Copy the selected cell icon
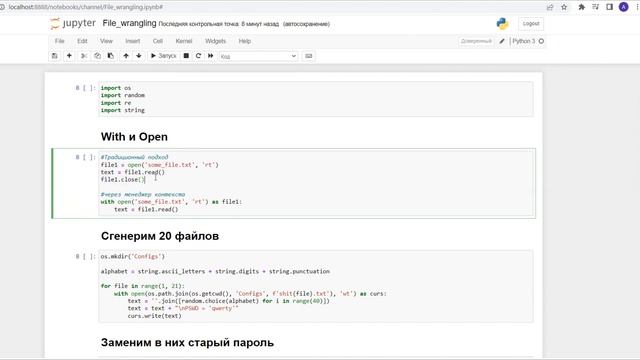The height and width of the screenshot is (360, 640). click(x=97, y=56)
